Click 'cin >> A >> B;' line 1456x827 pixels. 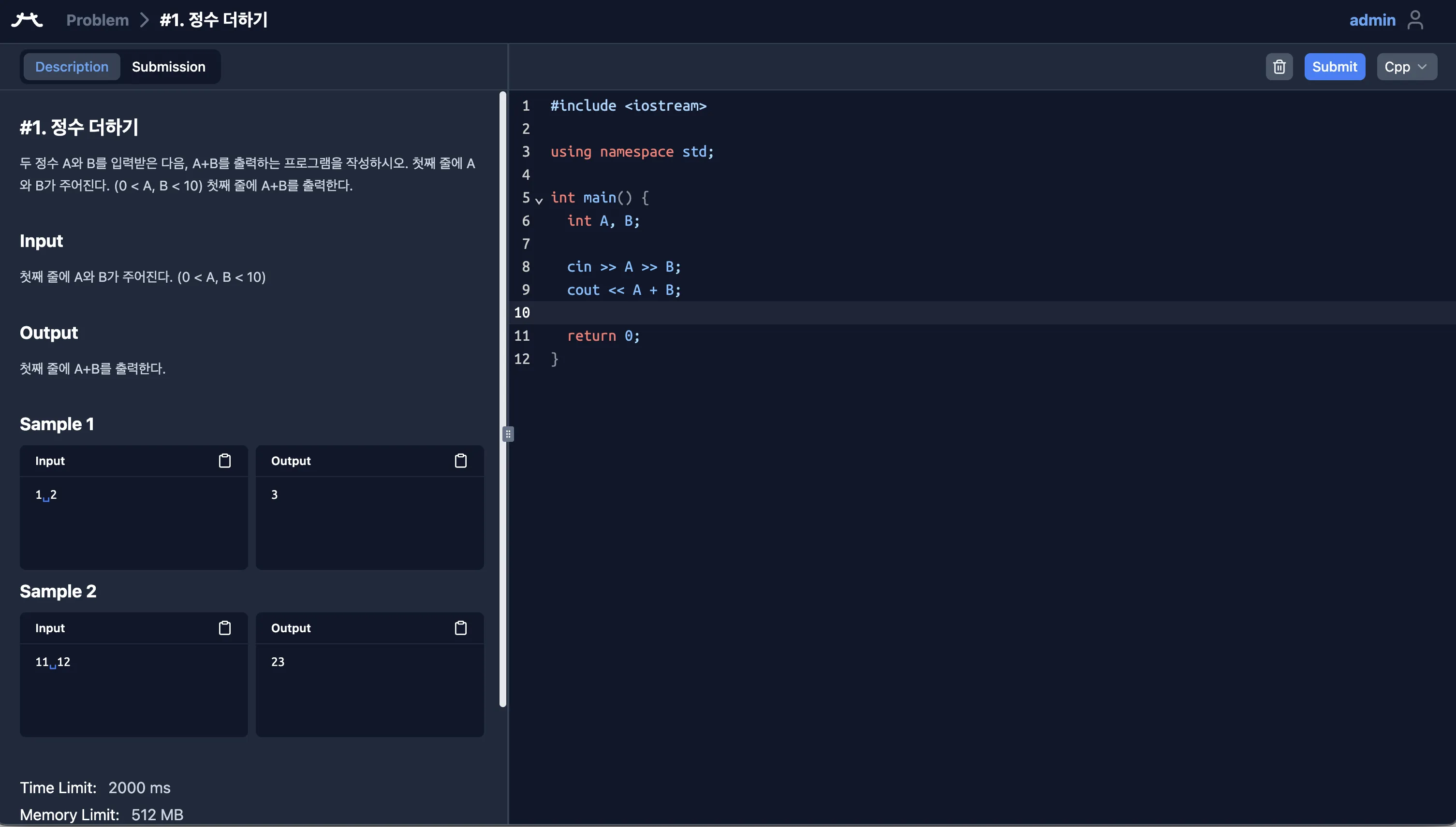[624, 266]
